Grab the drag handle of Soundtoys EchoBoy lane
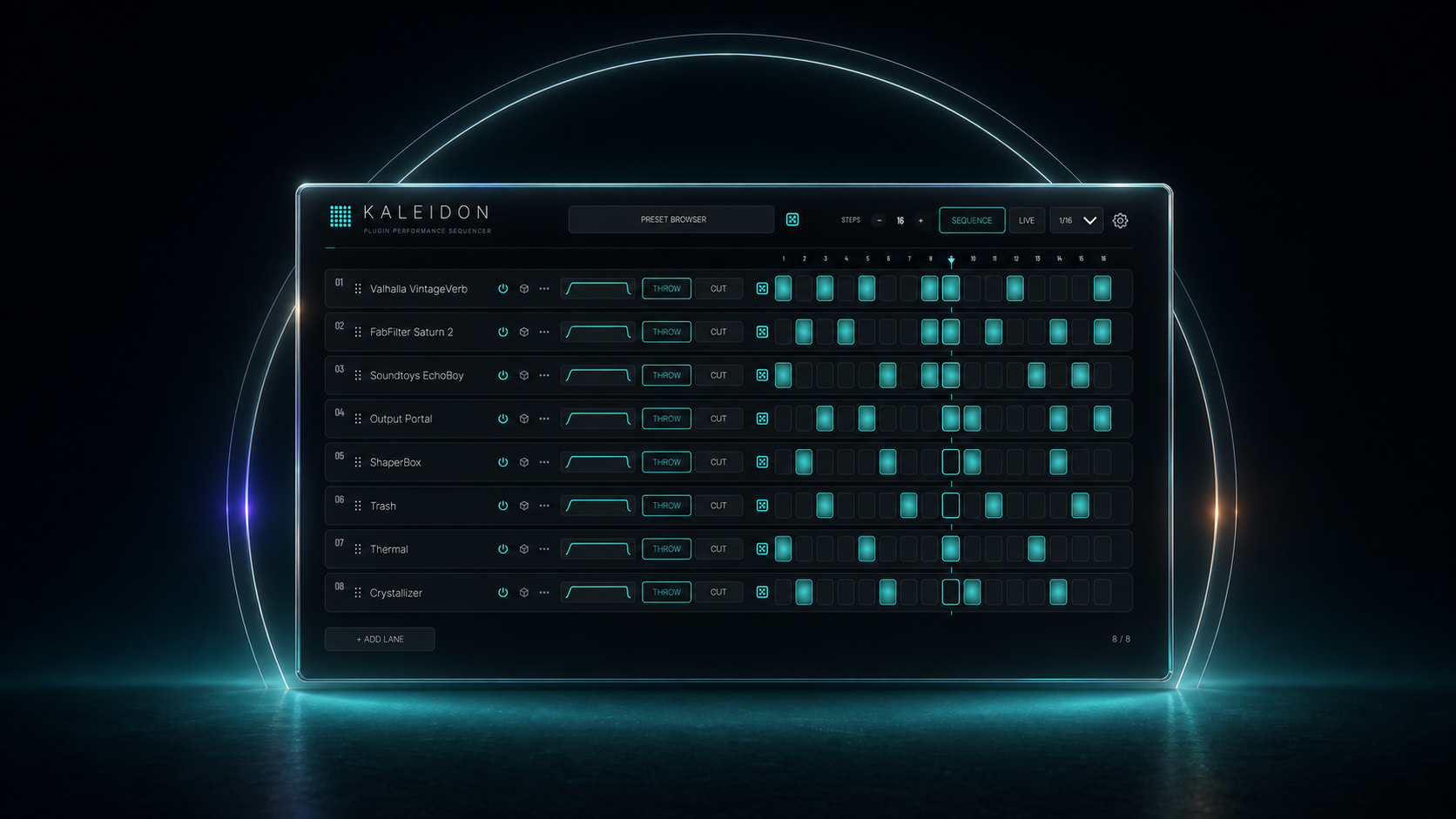 pos(358,375)
